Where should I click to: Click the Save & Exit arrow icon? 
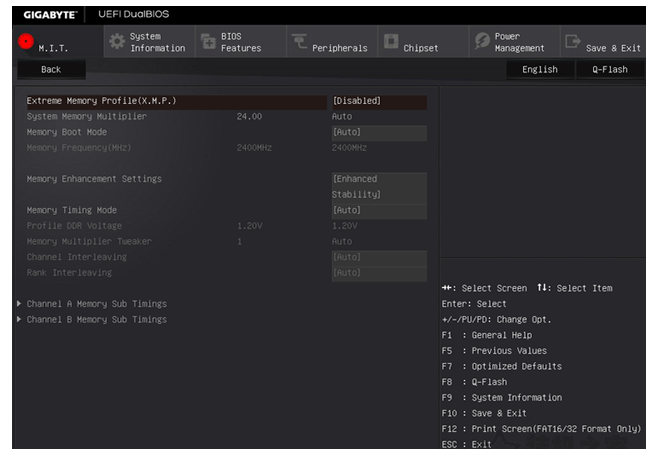point(572,42)
